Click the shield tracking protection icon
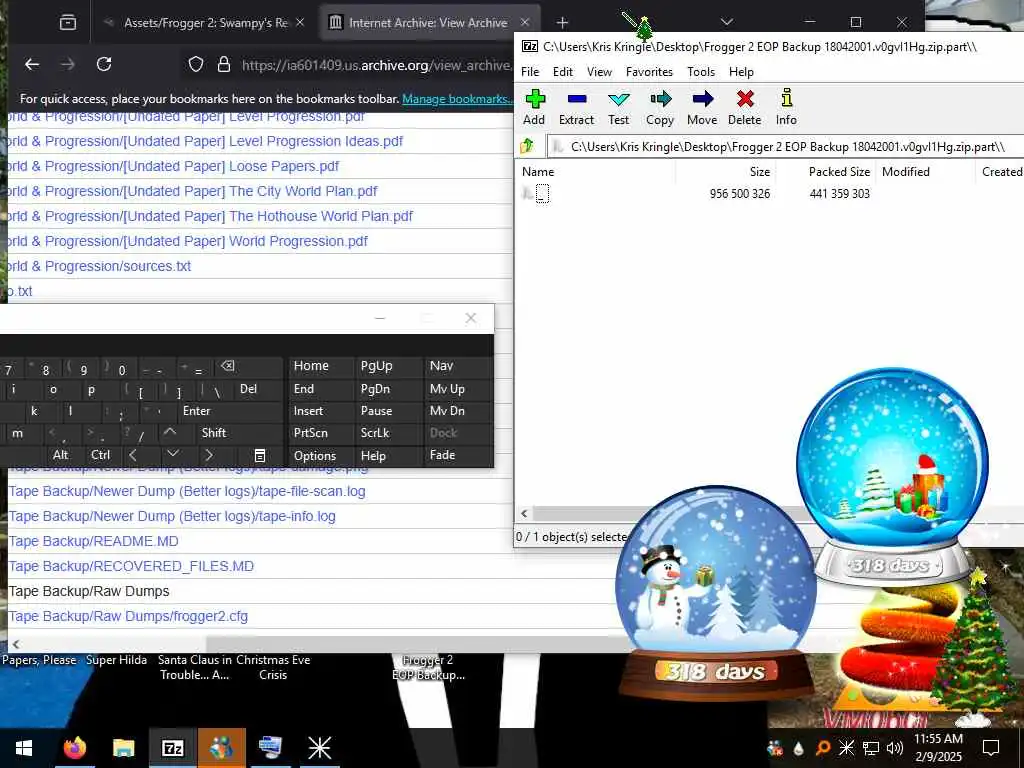This screenshot has height=768, width=1024. coord(196,64)
